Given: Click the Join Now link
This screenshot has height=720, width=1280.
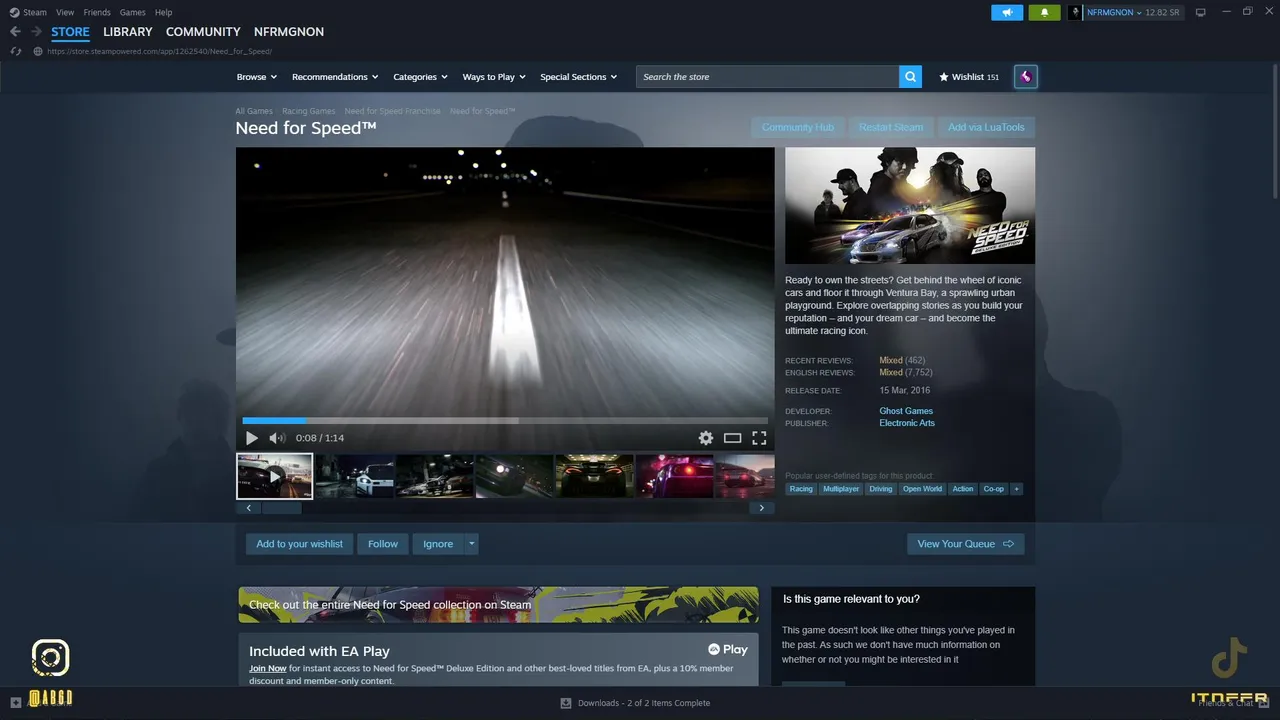Looking at the screenshot, I should point(268,668).
